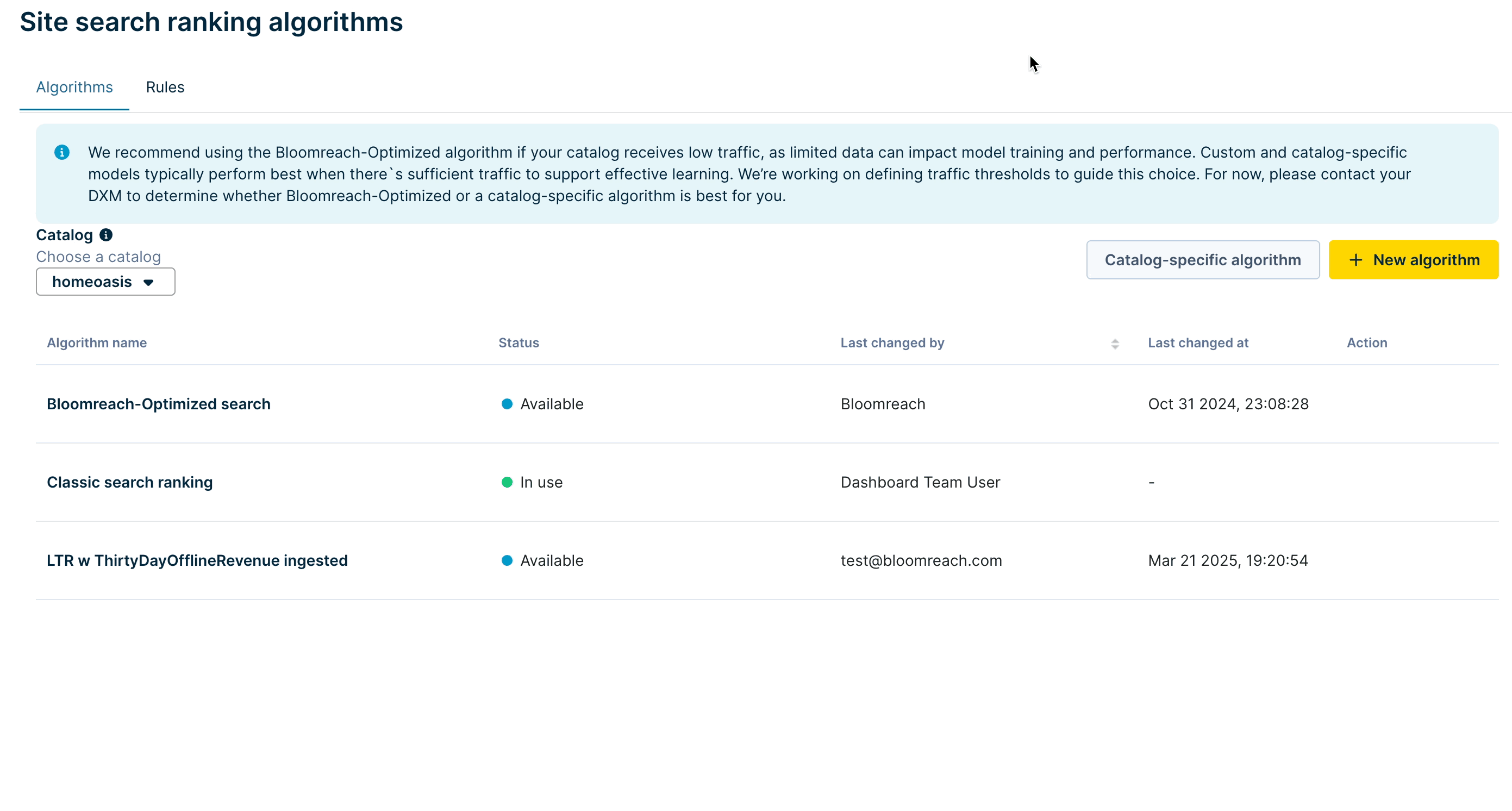Open LTR w ThirtyDayOfflineRevenue ingested algorithm
Image resolution: width=1512 pixels, height=811 pixels.
coord(197,560)
